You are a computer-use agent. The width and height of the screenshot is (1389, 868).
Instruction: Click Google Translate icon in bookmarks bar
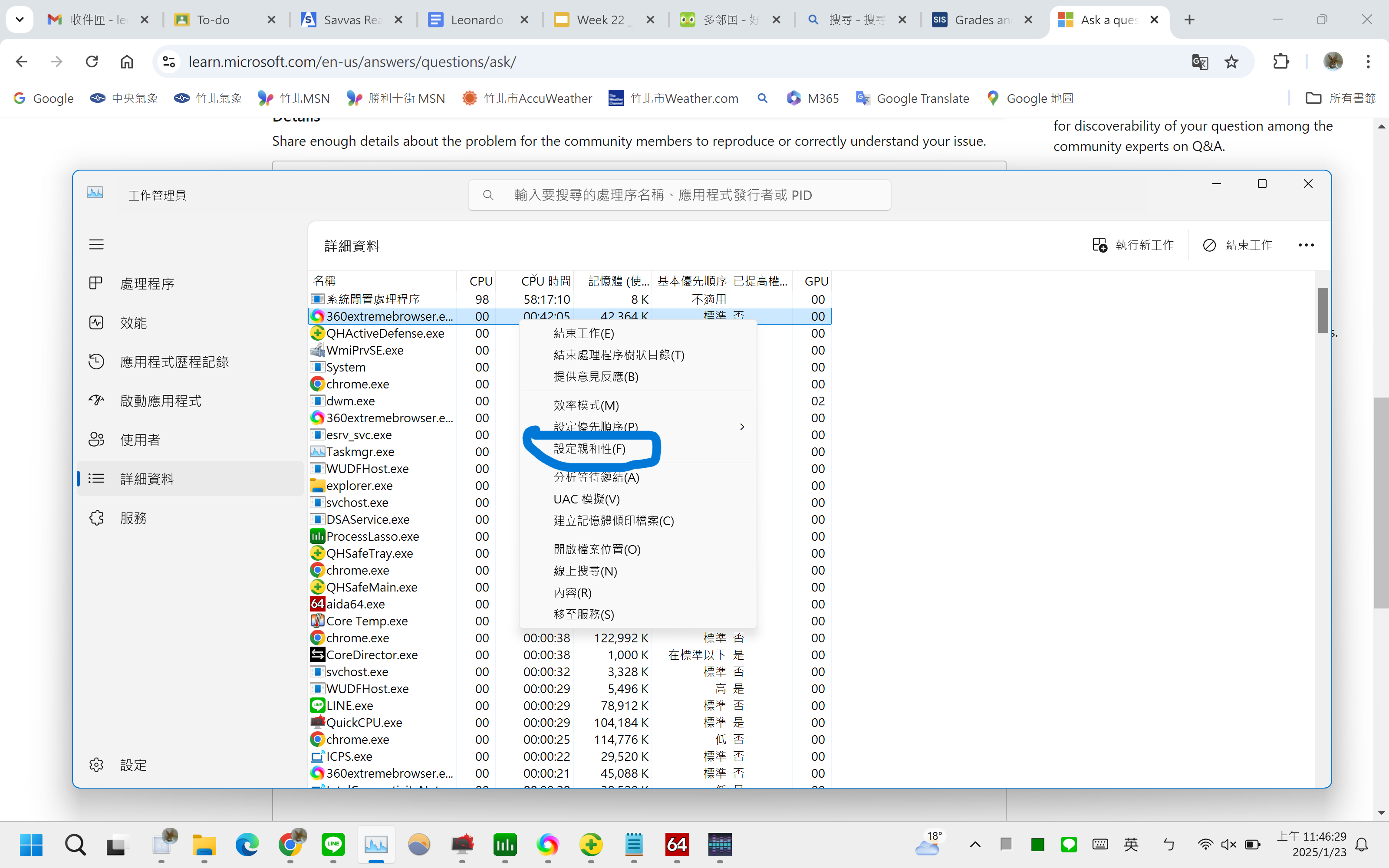pos(861,98)
